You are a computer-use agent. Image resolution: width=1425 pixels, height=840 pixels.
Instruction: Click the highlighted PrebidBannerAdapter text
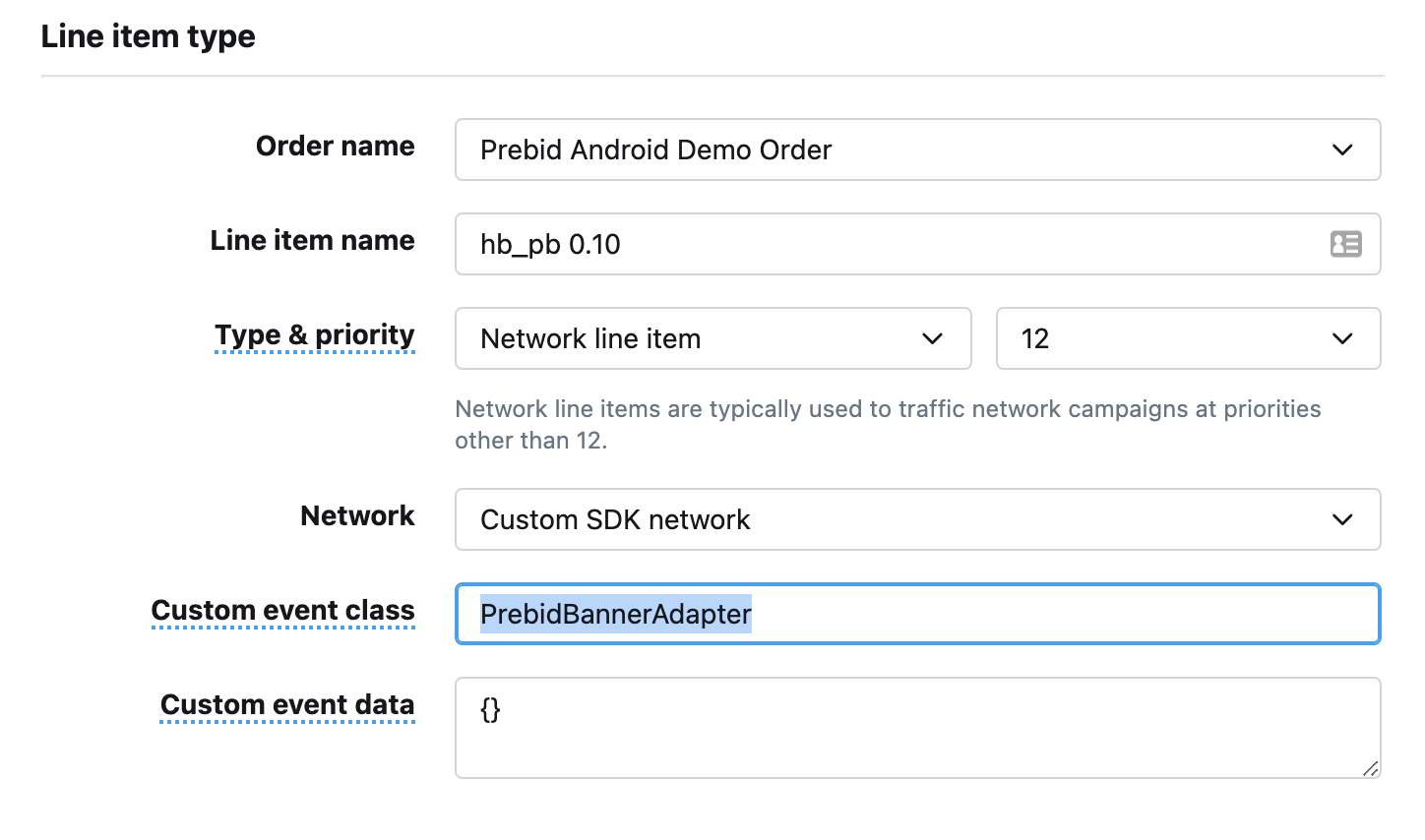point(615,615)
